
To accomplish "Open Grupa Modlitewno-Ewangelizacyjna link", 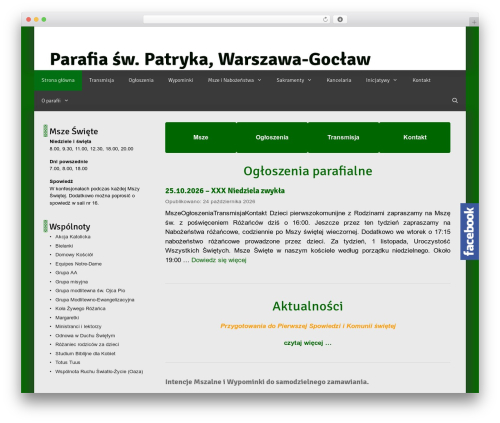I will pos(95,300).
